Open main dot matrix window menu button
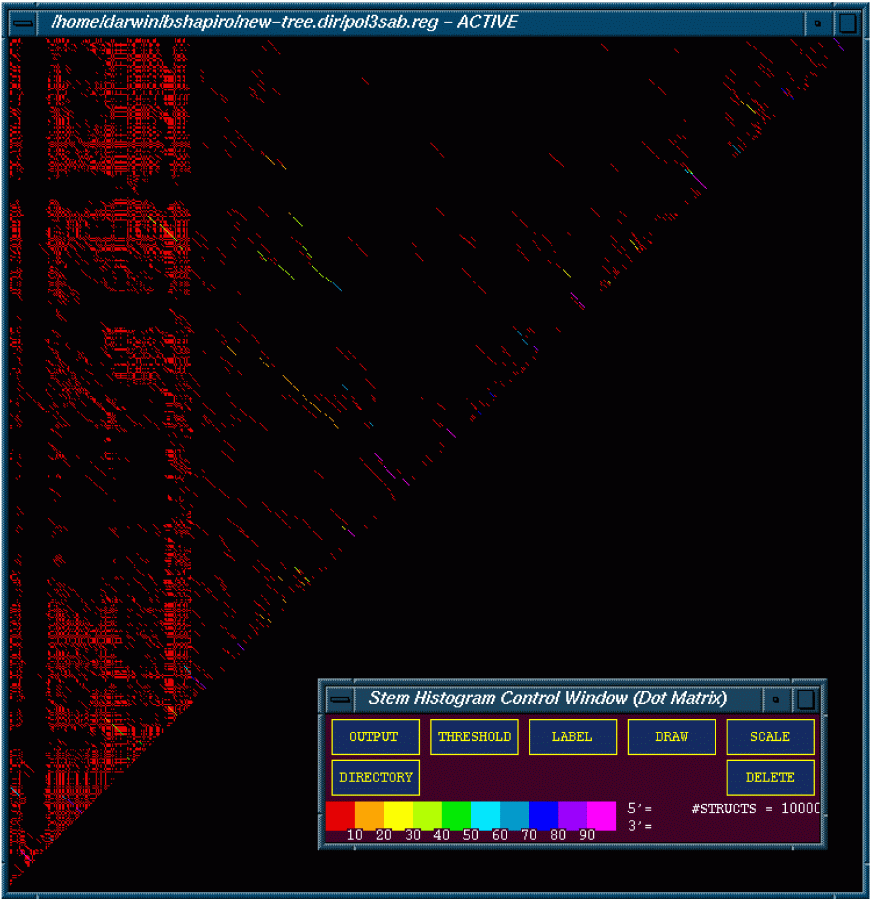The width and height of the screenshot is (870, 900). point(21,22)
